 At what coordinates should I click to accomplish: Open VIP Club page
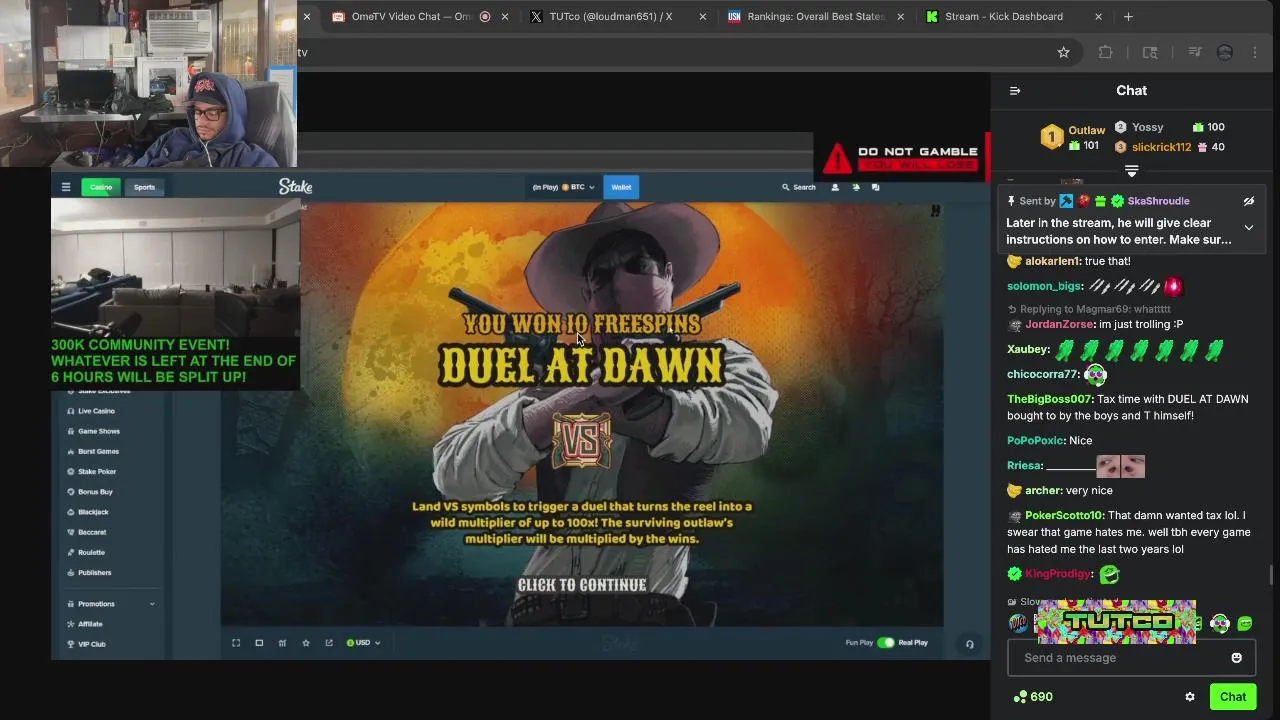[x=91, y=644]
